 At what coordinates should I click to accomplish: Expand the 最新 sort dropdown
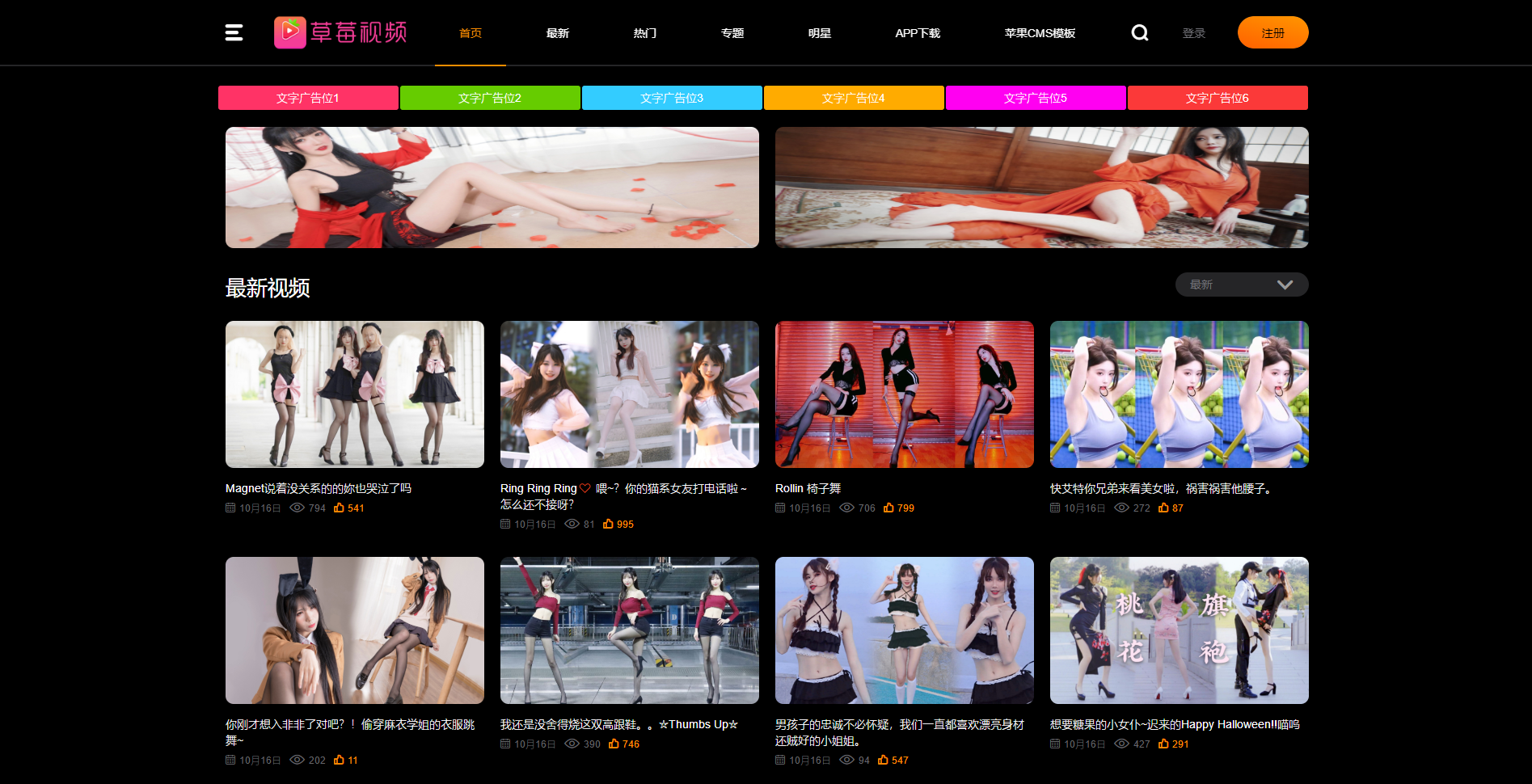tap(1241, 285)
